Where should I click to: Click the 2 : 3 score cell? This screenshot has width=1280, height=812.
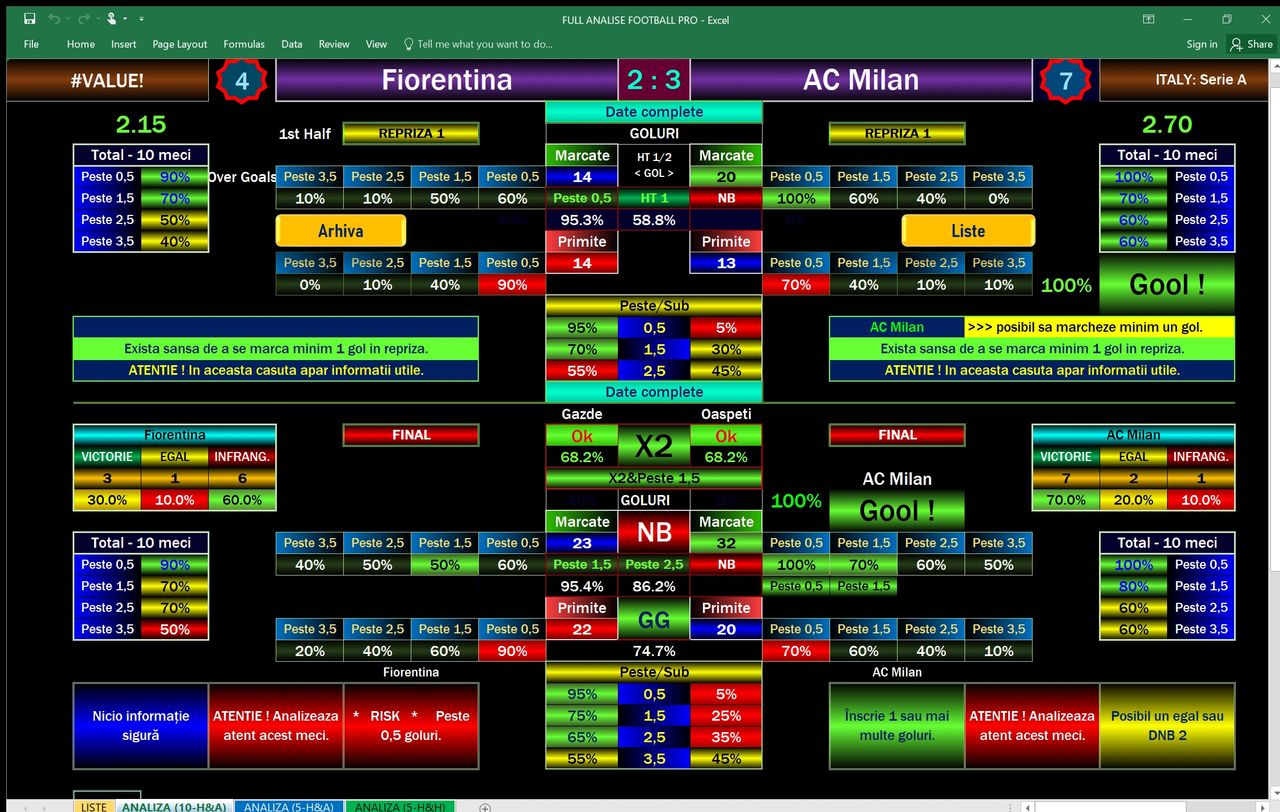pyautogui.click(x=654, y=80)
